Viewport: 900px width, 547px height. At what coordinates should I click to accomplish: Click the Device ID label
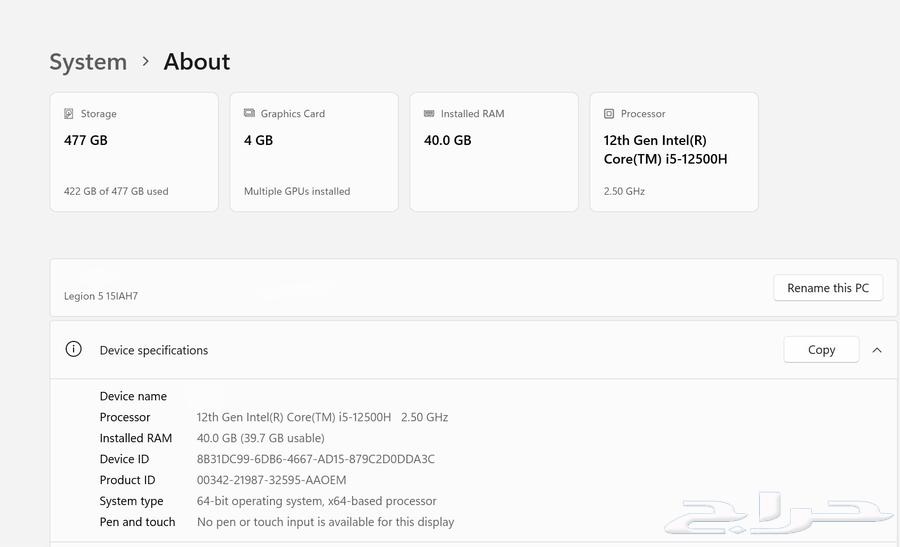pyautogui.click(x=124, y=459)
